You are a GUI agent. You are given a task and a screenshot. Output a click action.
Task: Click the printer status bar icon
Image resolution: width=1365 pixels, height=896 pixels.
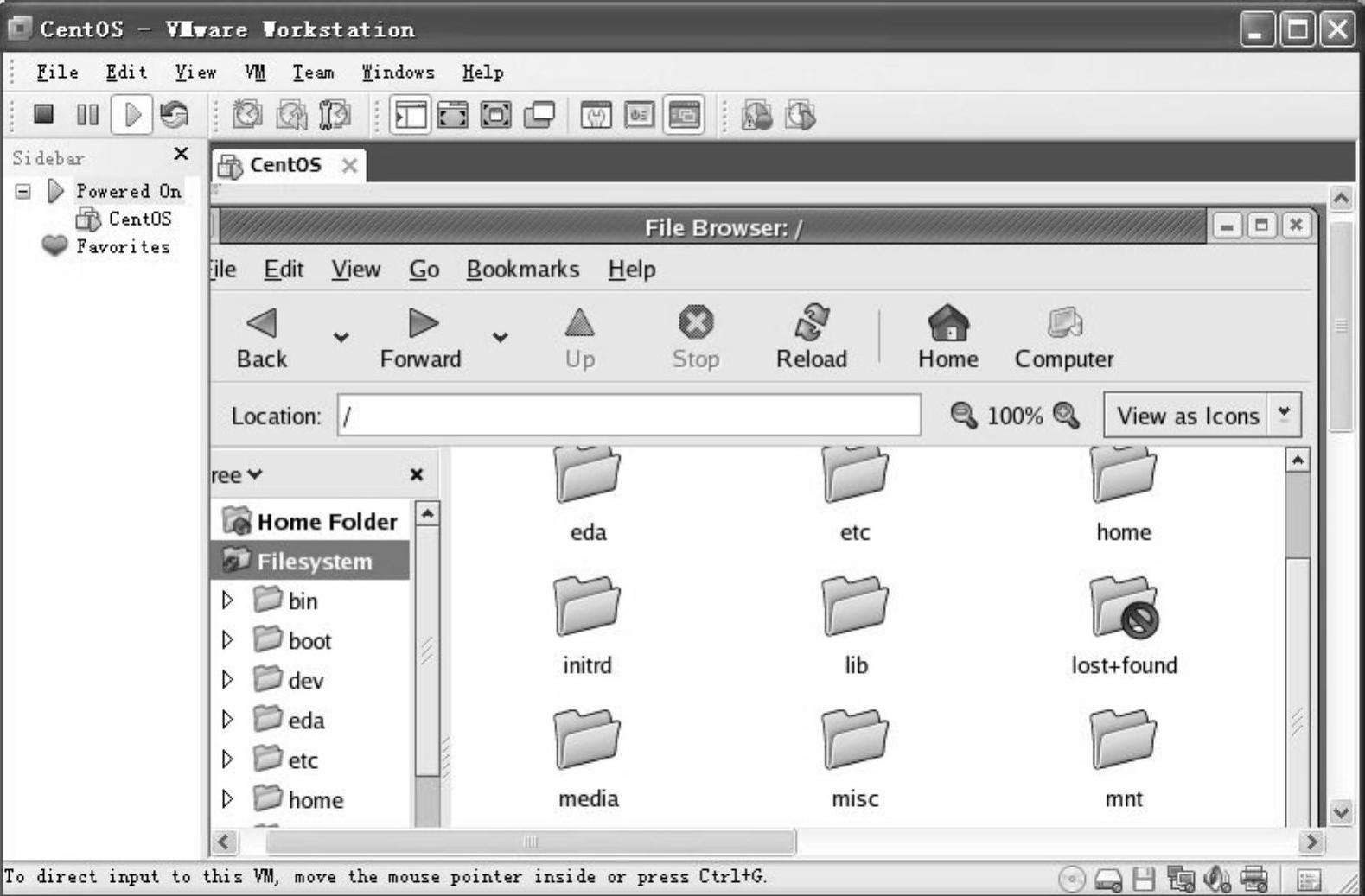(1253, 880)
